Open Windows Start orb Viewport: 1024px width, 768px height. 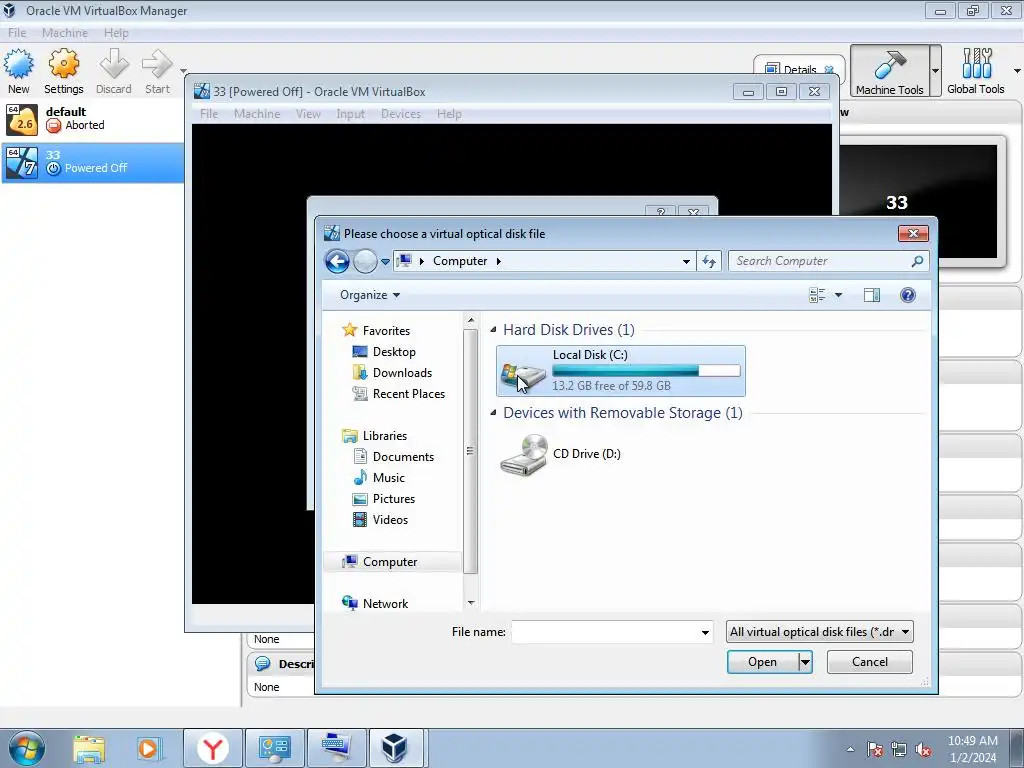pos(27,748)
